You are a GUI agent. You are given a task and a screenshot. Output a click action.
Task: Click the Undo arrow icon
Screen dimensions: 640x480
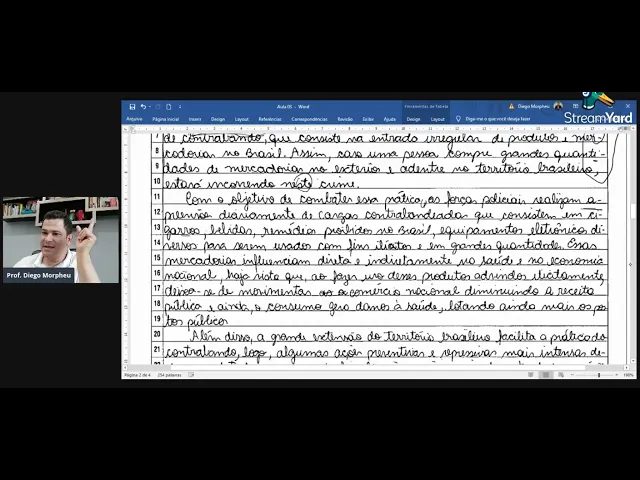point(143,107)
